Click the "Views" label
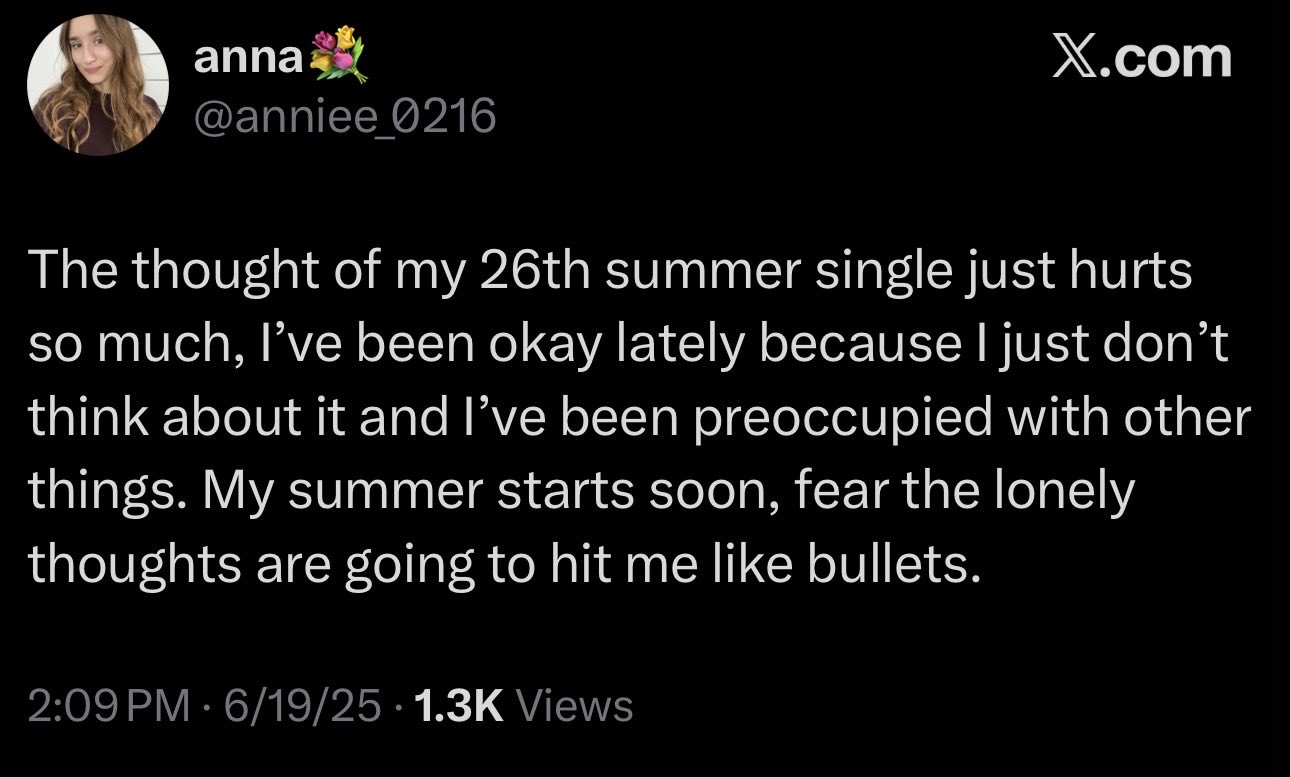Viewport: 1290px width, 777px height. [x=578, y=705]
